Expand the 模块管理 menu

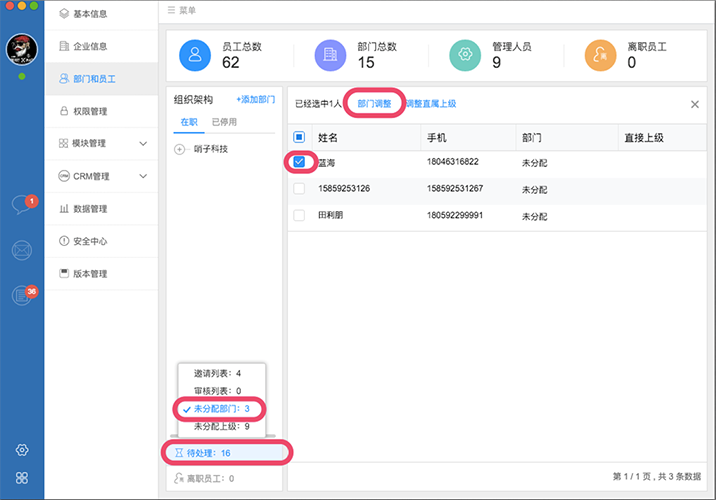click(142, 143)
